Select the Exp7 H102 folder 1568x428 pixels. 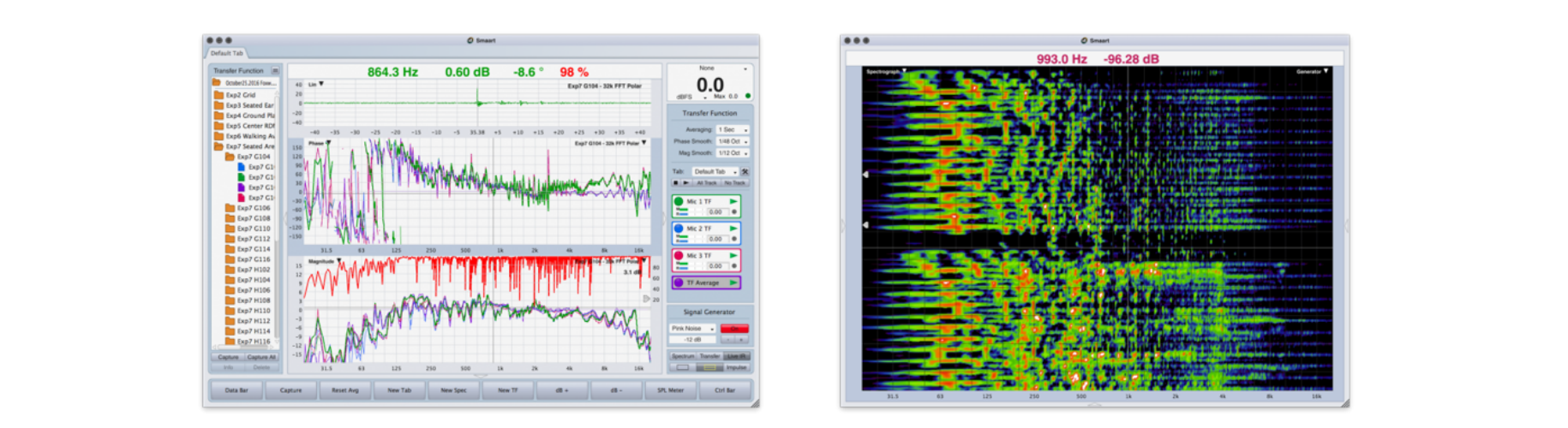coord(248,270)
